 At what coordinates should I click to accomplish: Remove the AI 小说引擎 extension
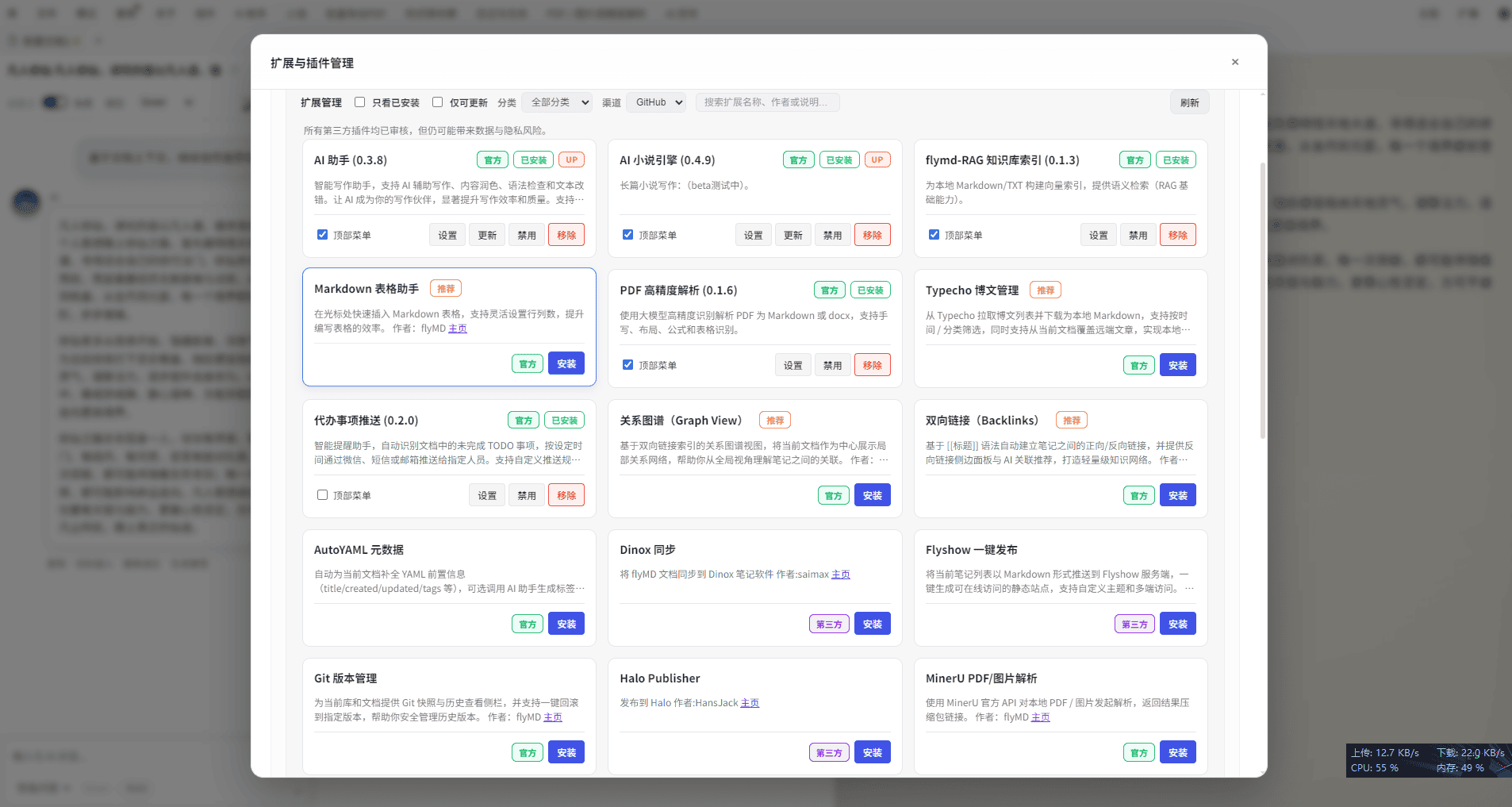872,235
